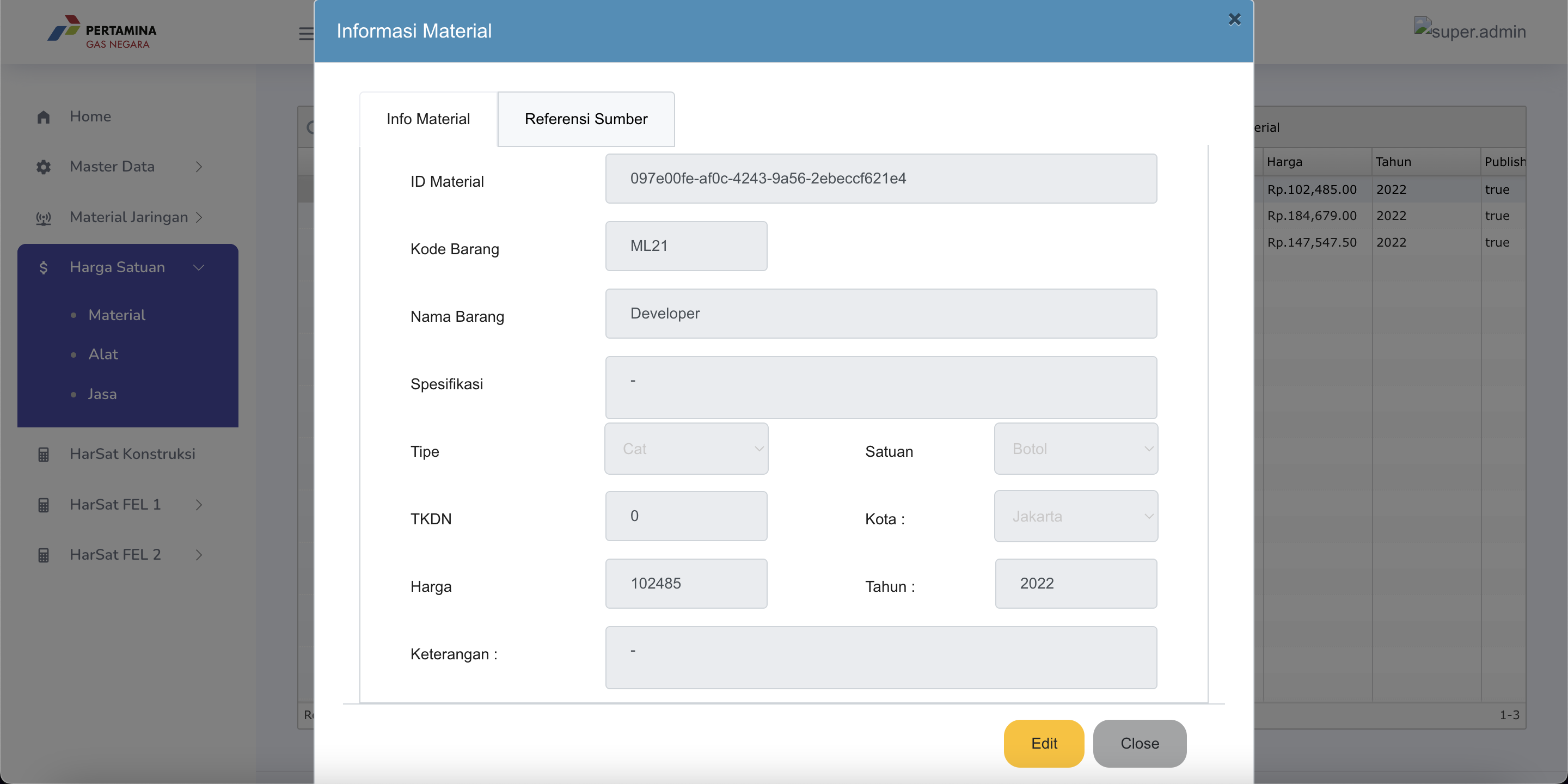
Task: Open the Material submenu item
Action: tap(117, 315)
